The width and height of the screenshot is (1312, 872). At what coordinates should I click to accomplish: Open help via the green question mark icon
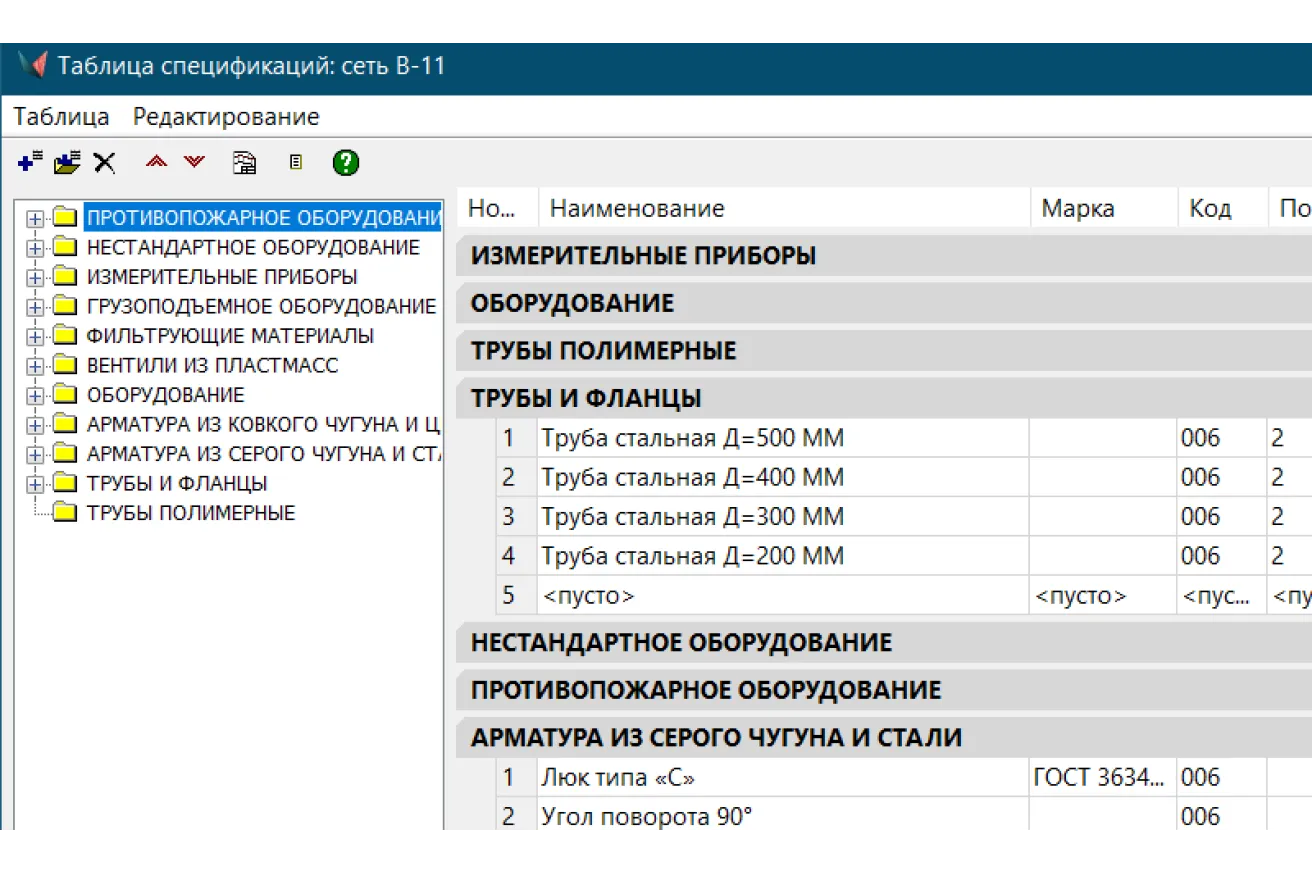(345, 161)
